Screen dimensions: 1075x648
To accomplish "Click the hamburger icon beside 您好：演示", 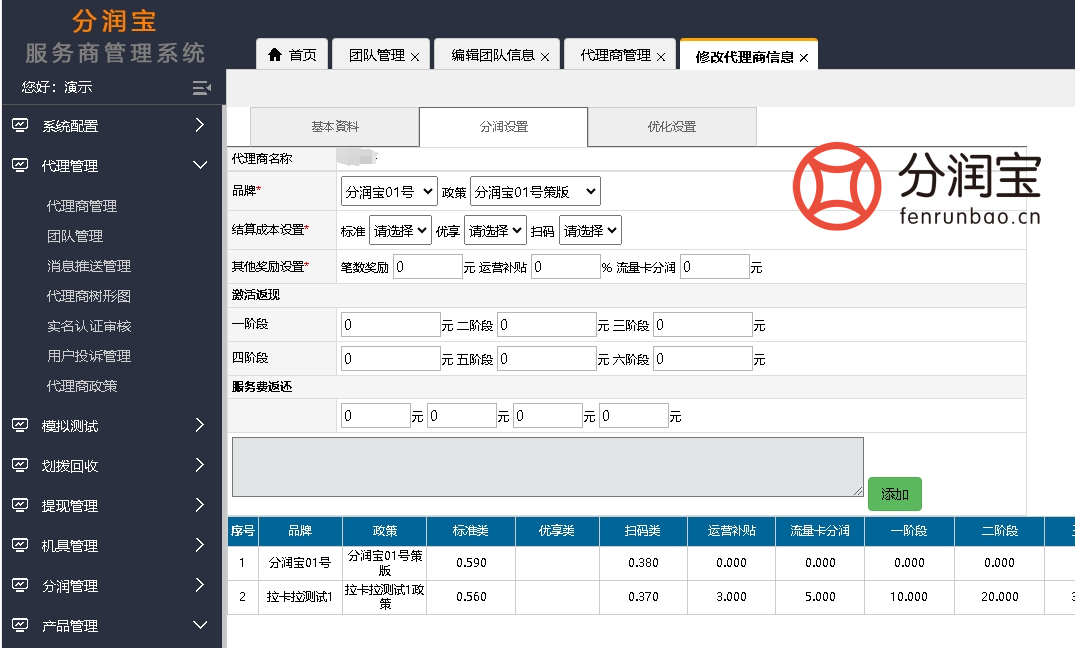I will (201, 88).
